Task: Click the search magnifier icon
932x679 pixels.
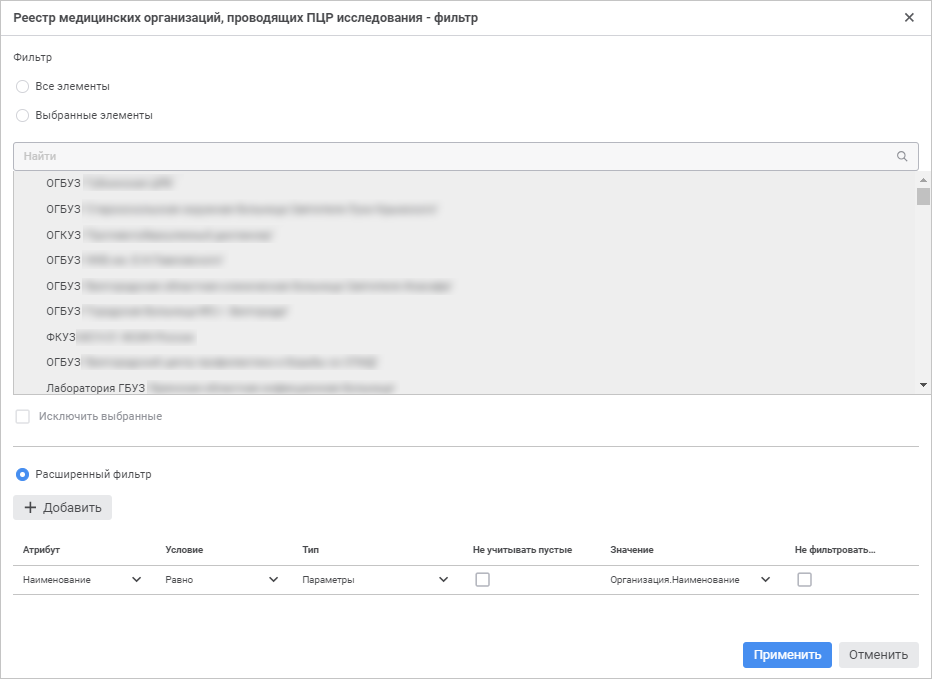Action: pyautogui.click(x=902, y=156)
